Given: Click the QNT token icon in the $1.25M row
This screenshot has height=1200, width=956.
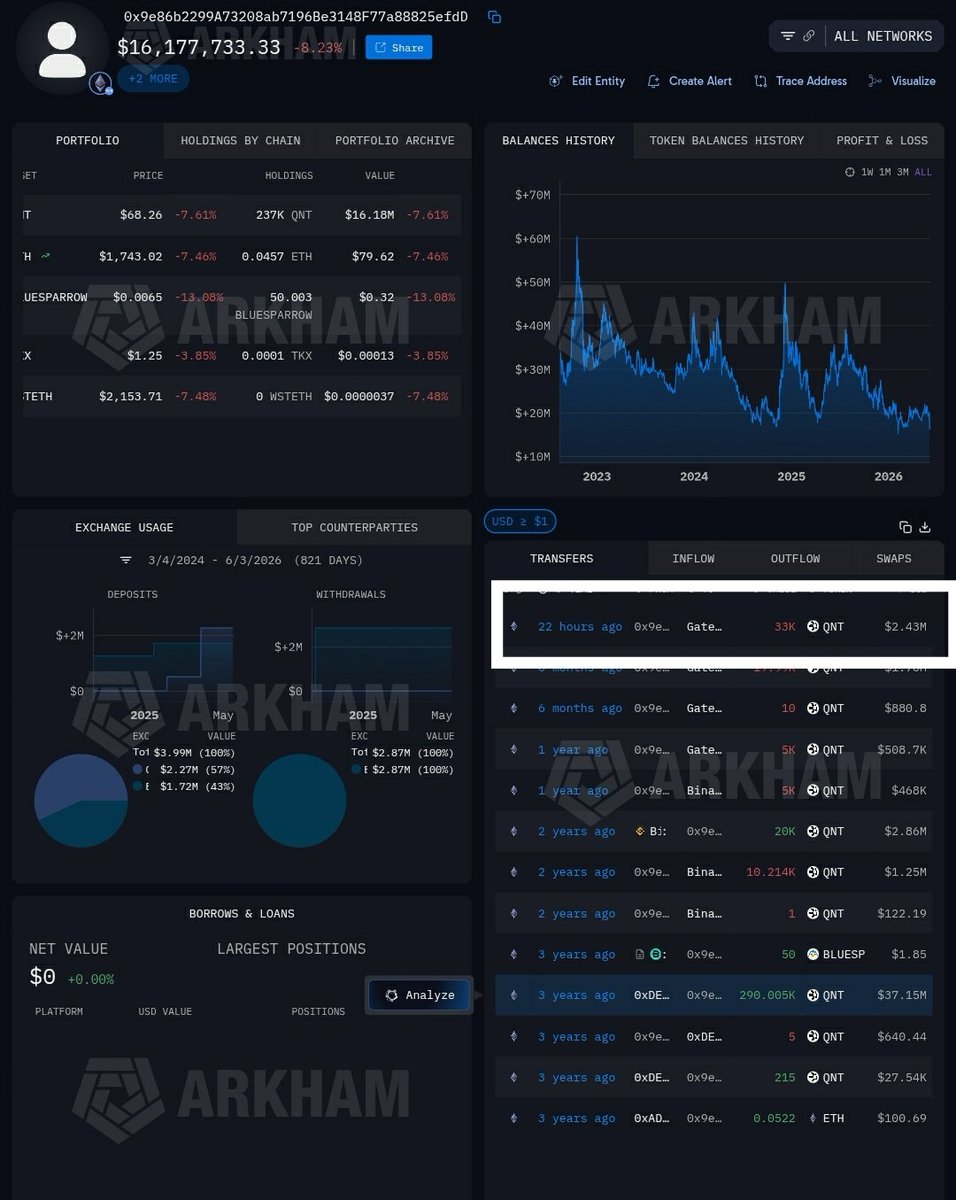Looking at the screenshot, I should click(813, 872).
